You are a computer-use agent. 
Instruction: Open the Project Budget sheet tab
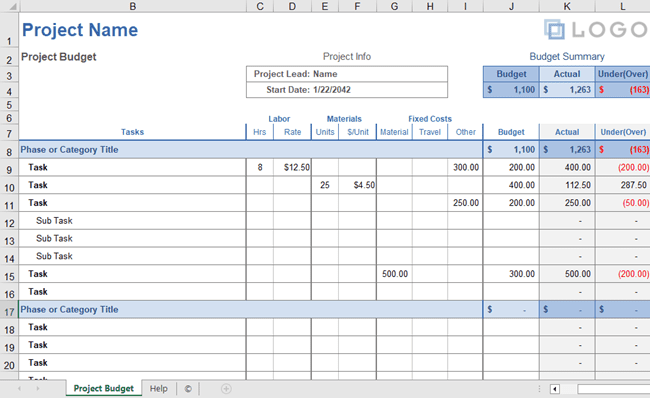[104, 388]
